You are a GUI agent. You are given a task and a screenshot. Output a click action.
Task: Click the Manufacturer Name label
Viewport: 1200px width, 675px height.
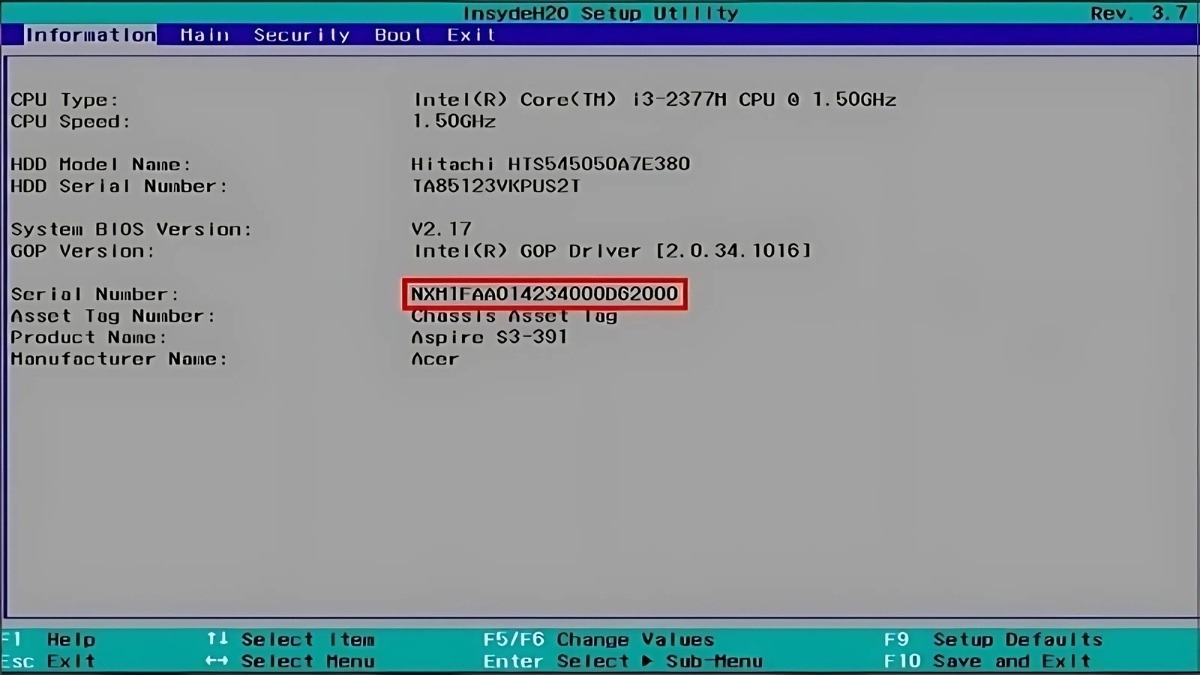point(119,359)
